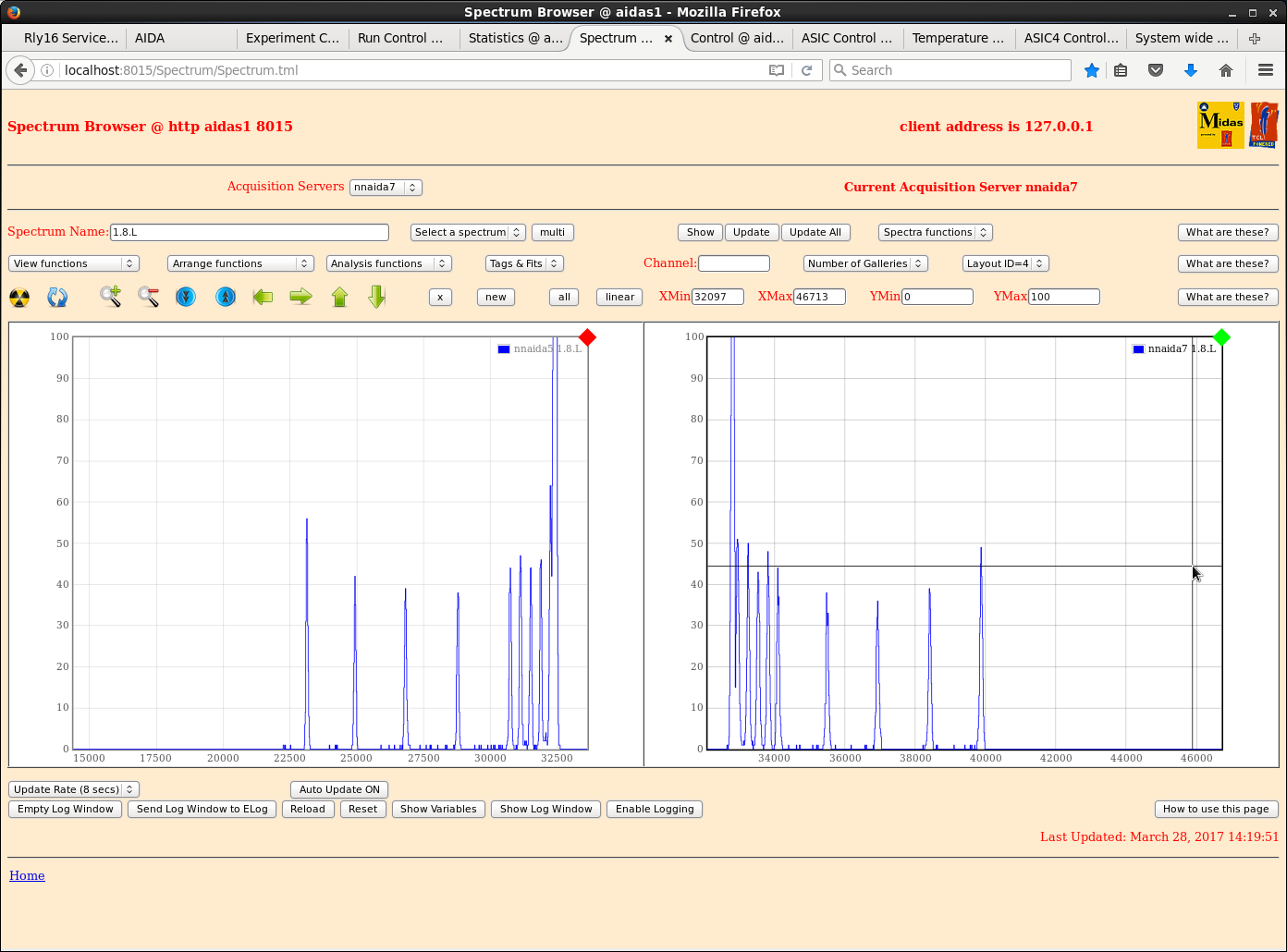Expand the Spectra functions dropdown

(x=936, y=232)
